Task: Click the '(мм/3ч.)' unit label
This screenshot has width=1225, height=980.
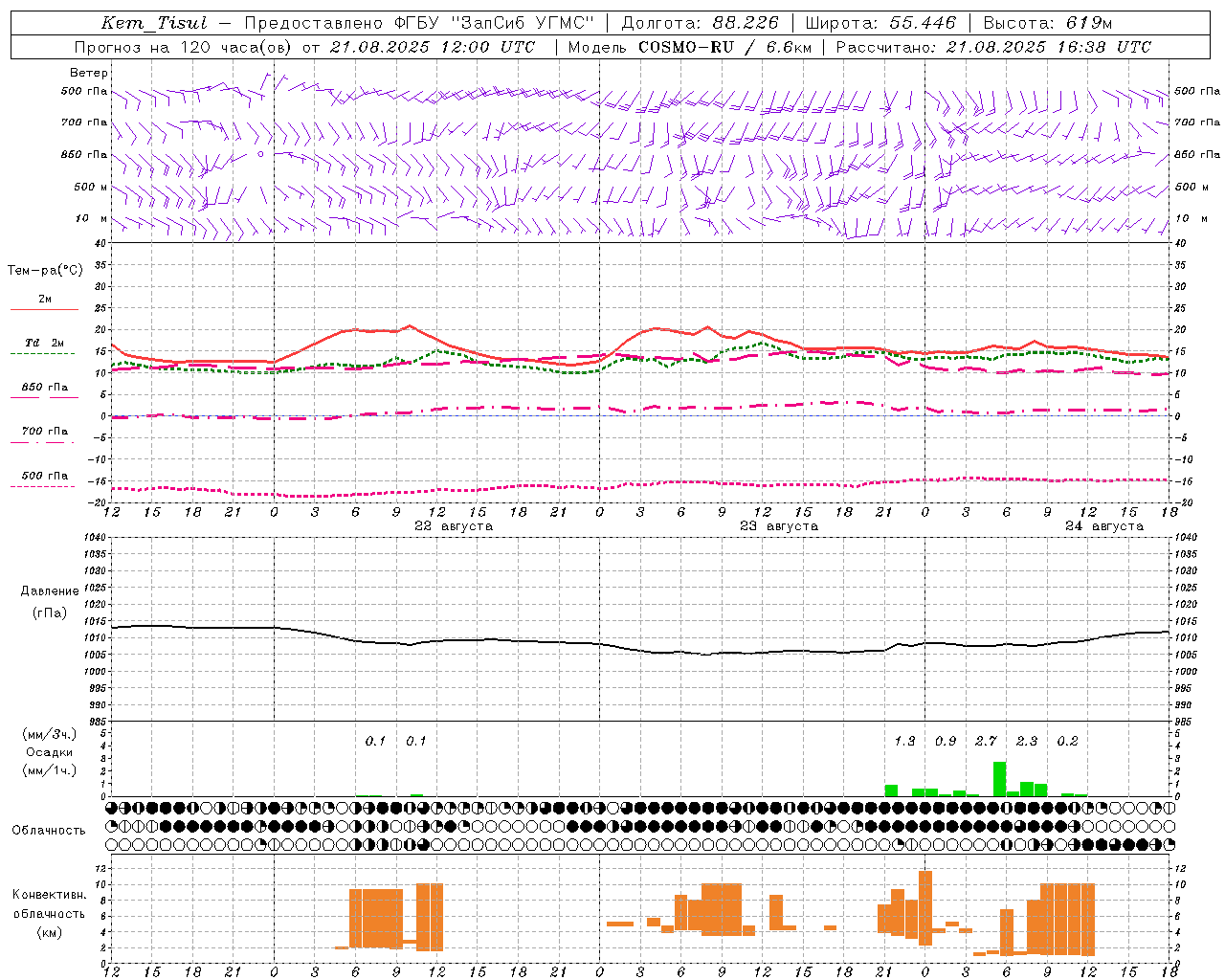Action: point(50,734)
